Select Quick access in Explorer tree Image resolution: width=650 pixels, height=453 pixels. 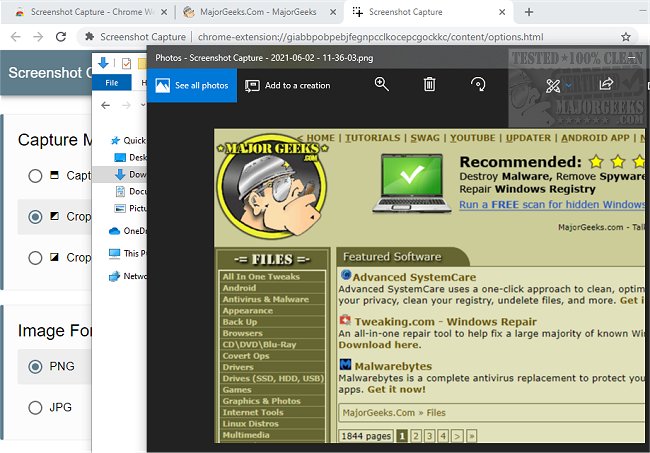pyautogui.click(x=129, y=141)
